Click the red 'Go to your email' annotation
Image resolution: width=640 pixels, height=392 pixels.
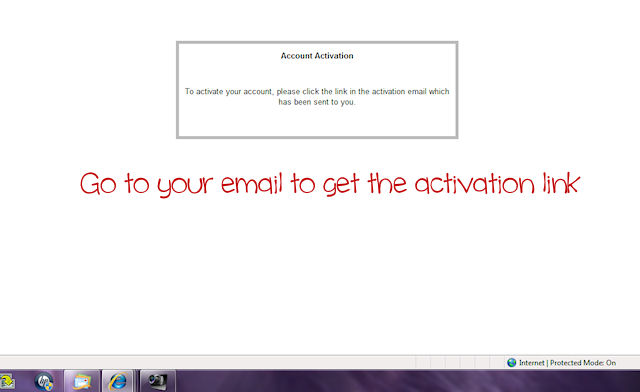pyautogui.click(x=330, y=184)
